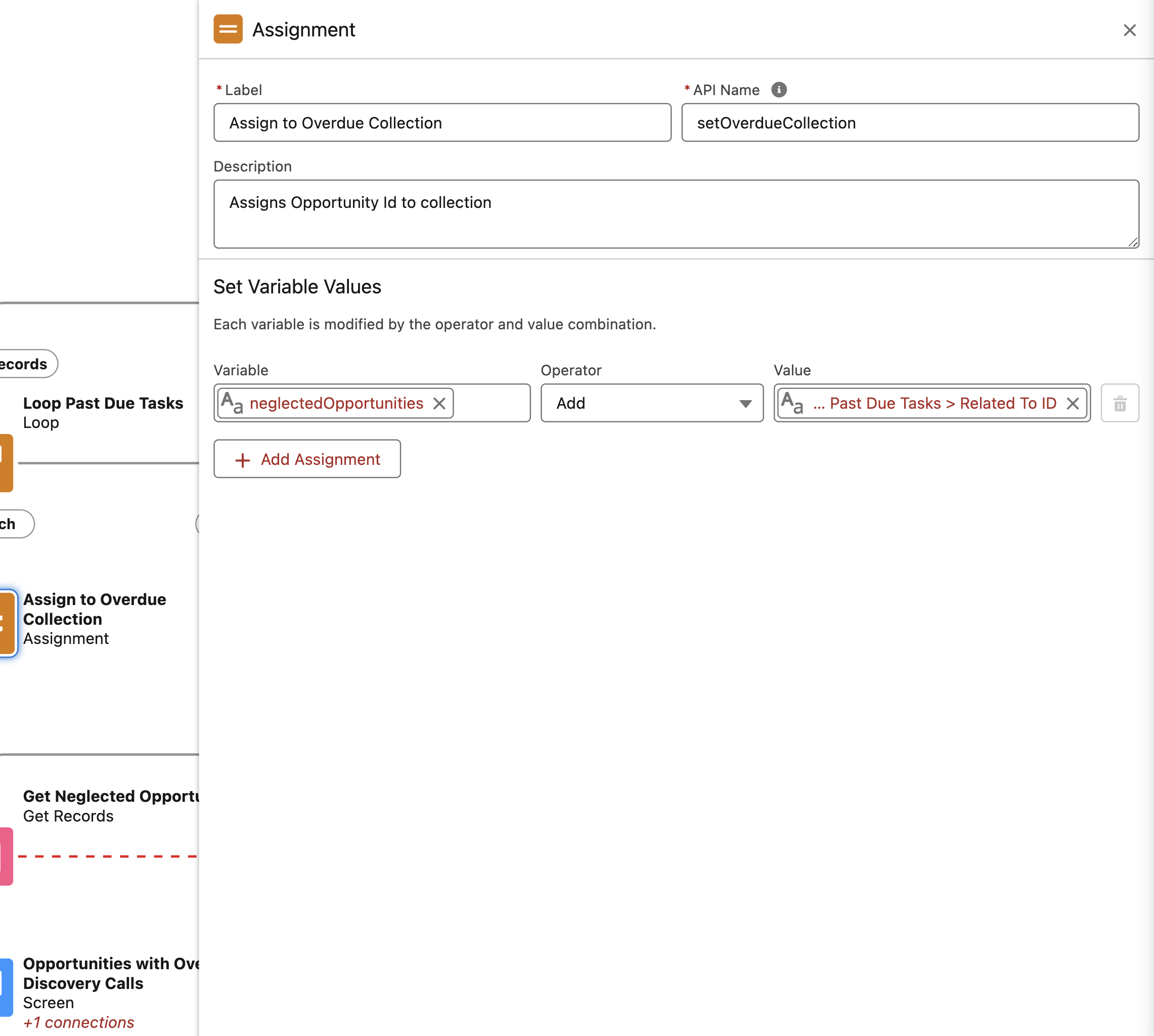Click the orange Loop element icon on canvas
Screen dimensions: 1154x1036
point(6,463)
